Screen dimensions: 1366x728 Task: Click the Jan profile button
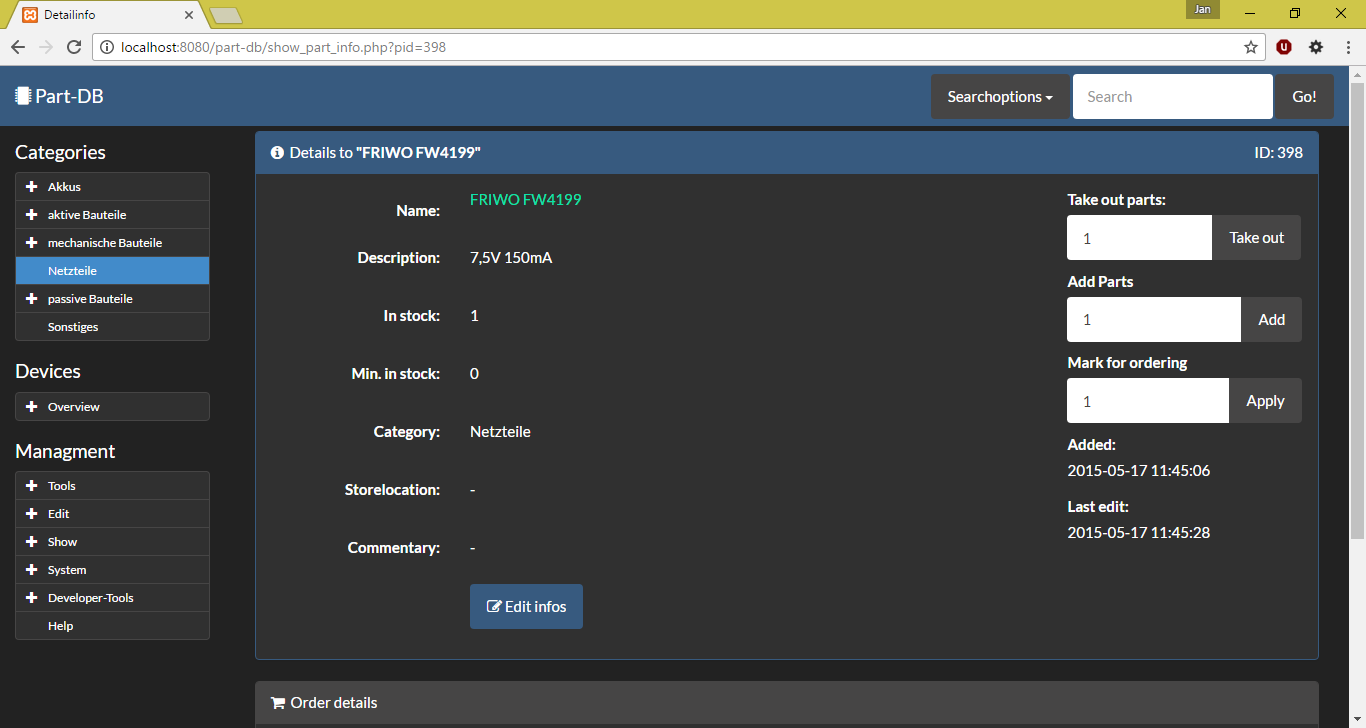click(1203, 9)
